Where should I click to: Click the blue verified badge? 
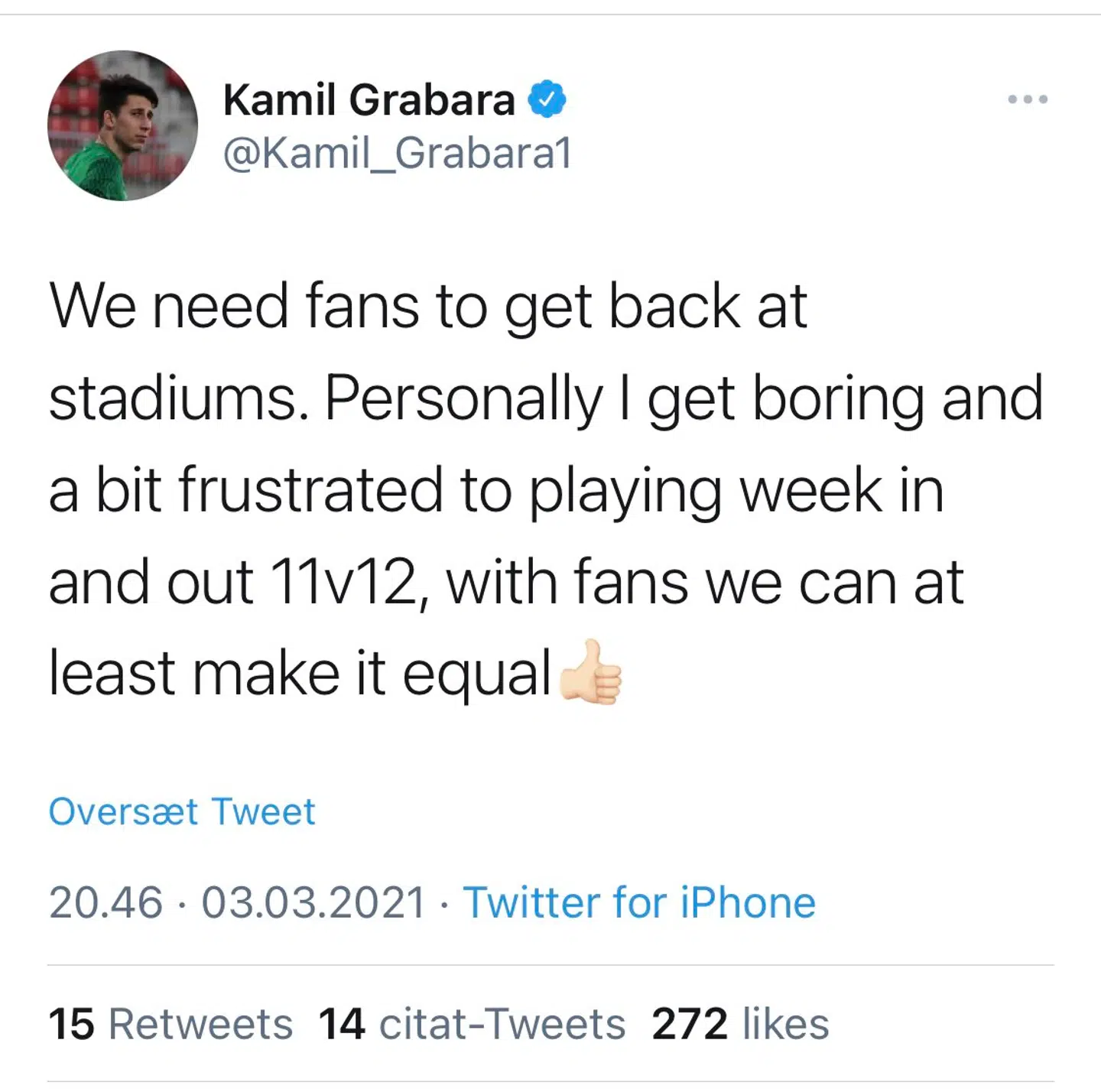547,99
